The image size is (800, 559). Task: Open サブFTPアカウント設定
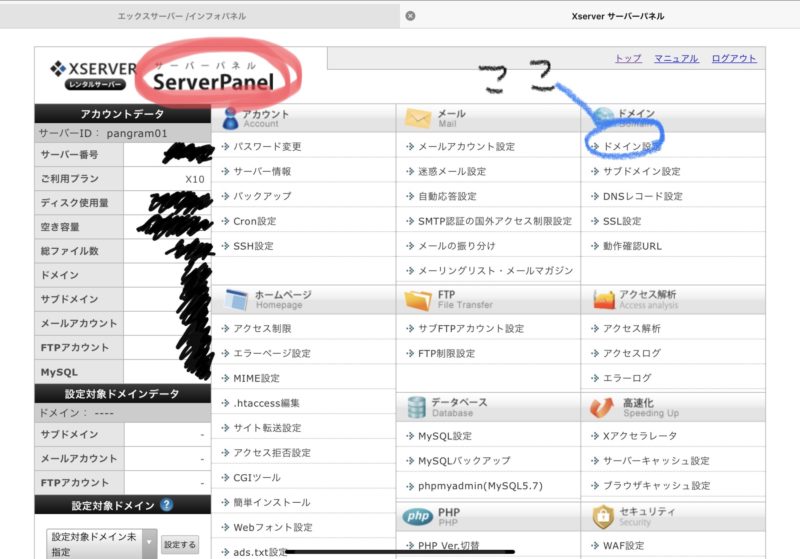pos(471,328)
